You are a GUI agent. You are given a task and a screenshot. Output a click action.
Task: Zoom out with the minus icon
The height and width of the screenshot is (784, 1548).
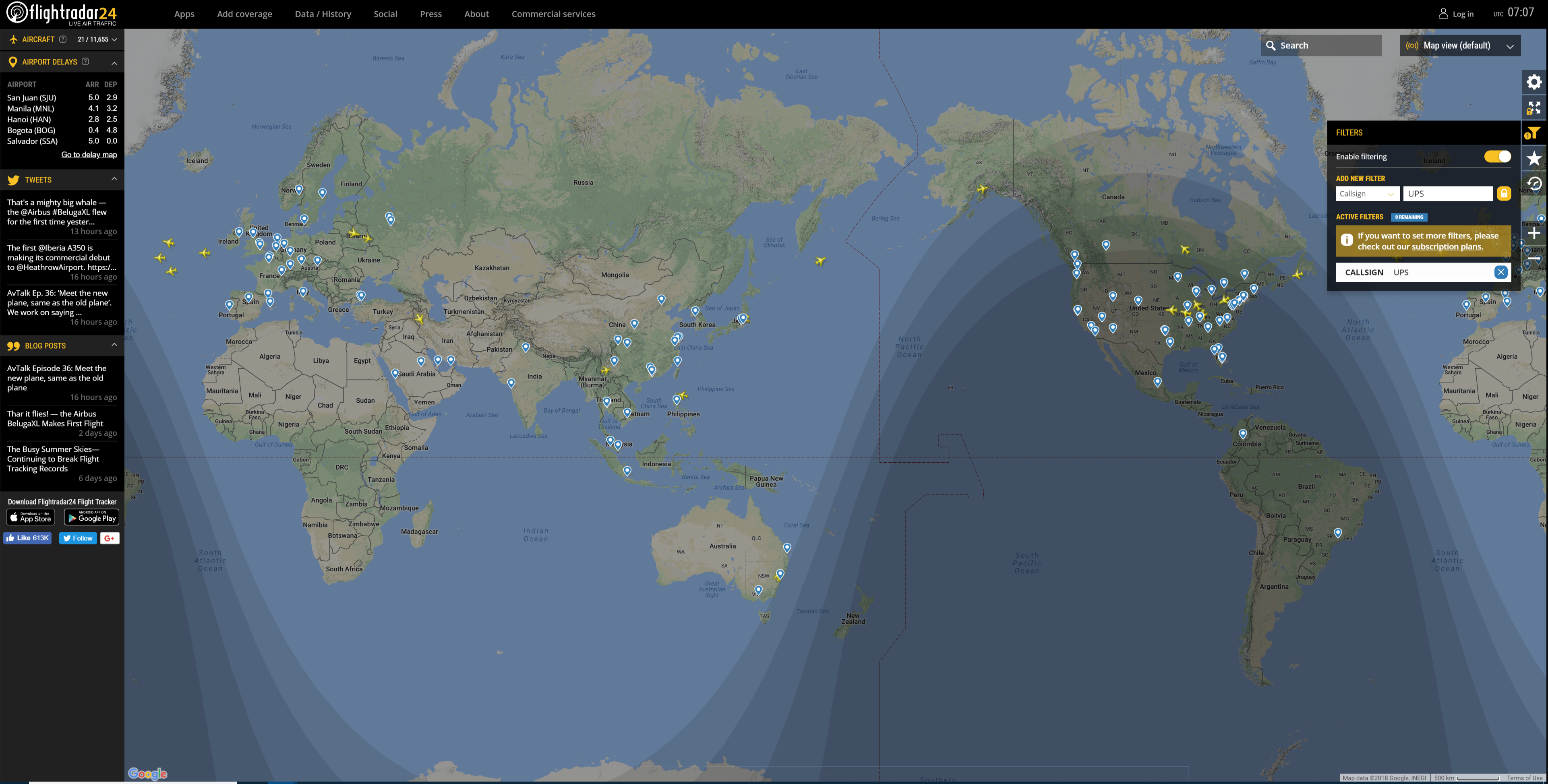(1534, 259)
